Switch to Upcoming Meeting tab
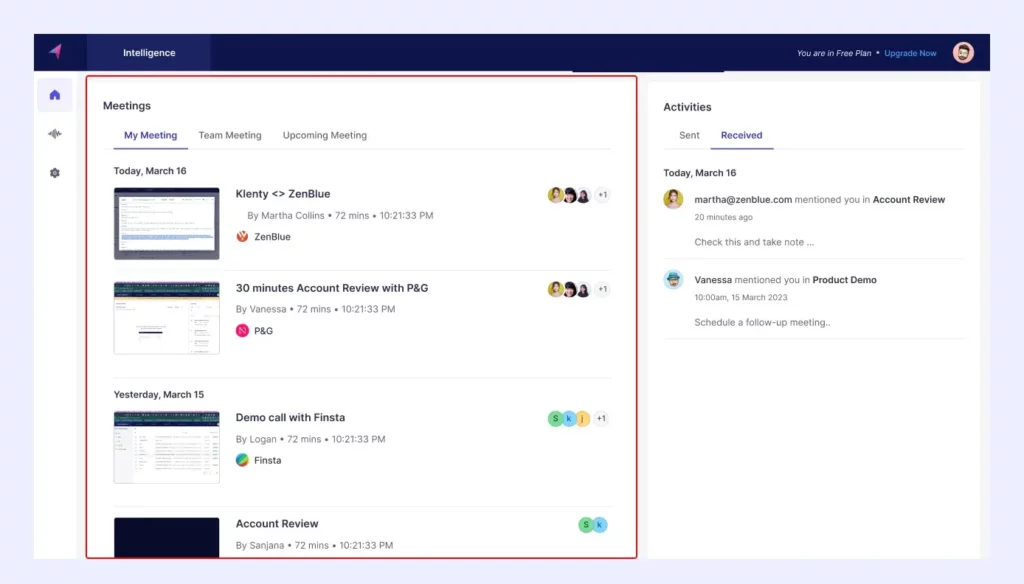The image size is (1024, 584). pos(325,135)
